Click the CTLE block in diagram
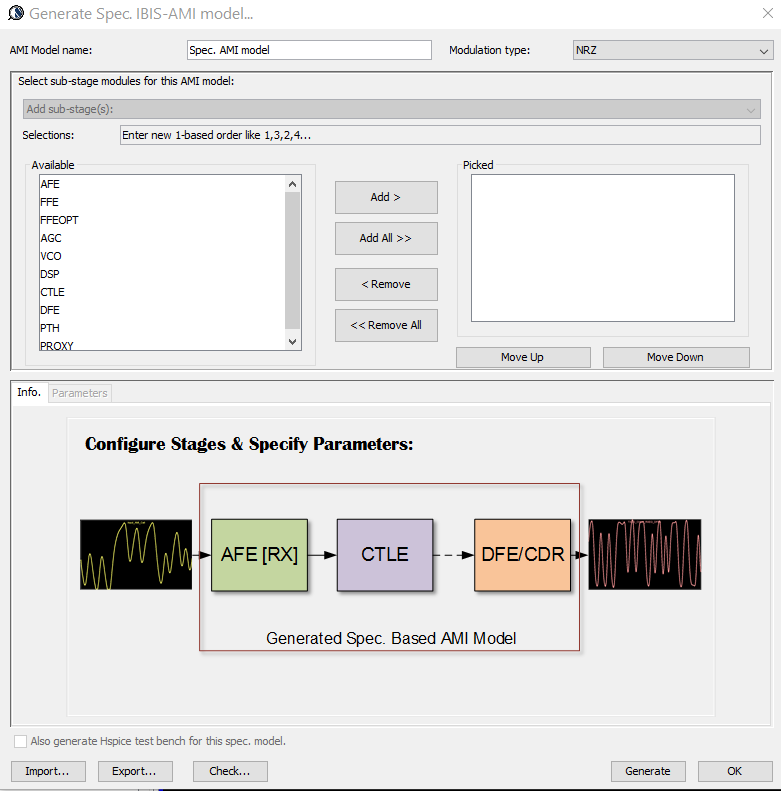The image size is (781, 791). coord(385,554)
